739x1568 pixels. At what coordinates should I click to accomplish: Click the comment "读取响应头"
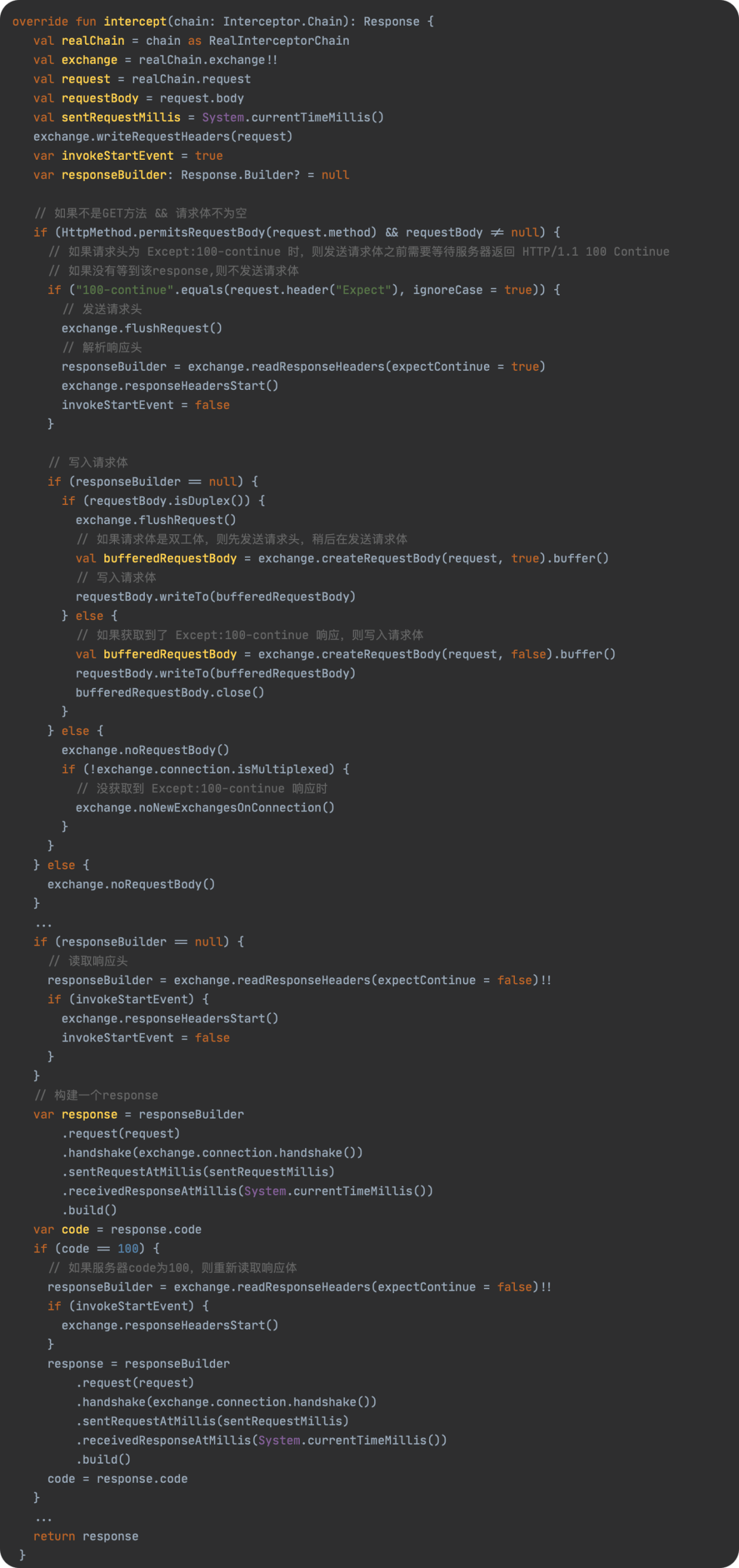[x=88, y=961]
